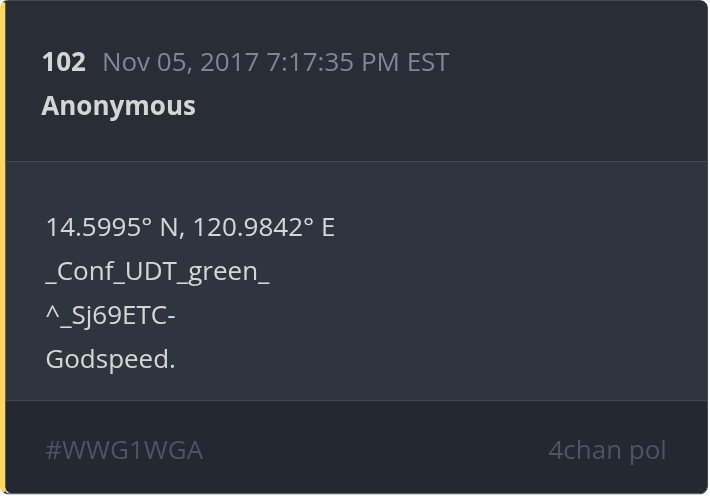Click the _Conf_UDT_green_ line
Viewport: 710px width, 496px height.
[157, 272]
